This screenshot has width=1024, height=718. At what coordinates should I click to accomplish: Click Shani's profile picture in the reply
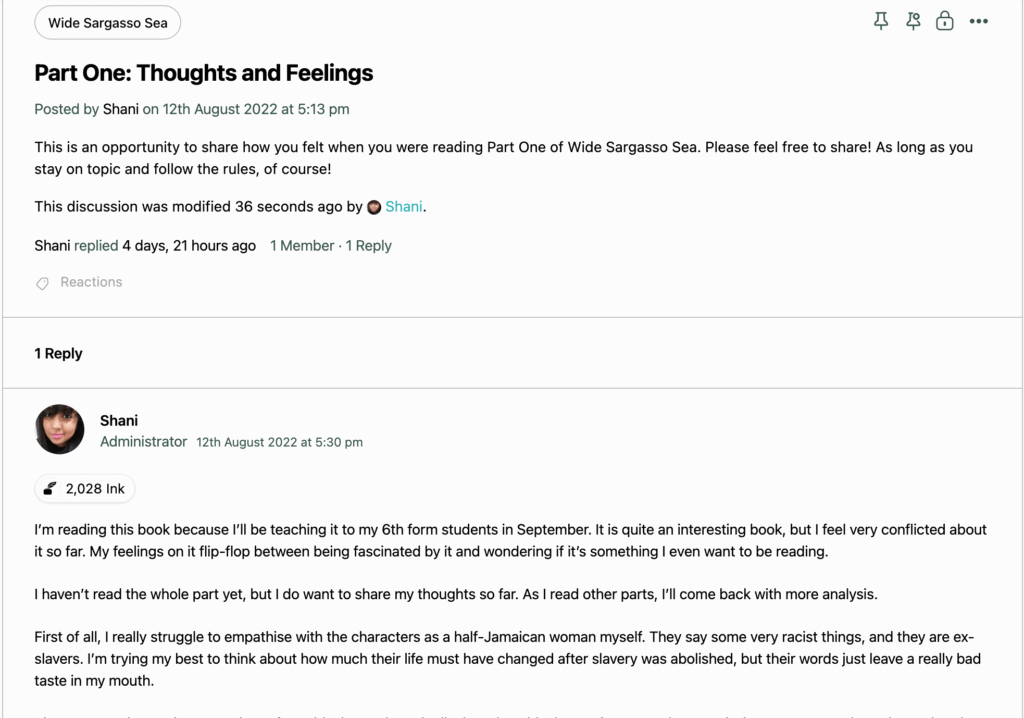60,430
